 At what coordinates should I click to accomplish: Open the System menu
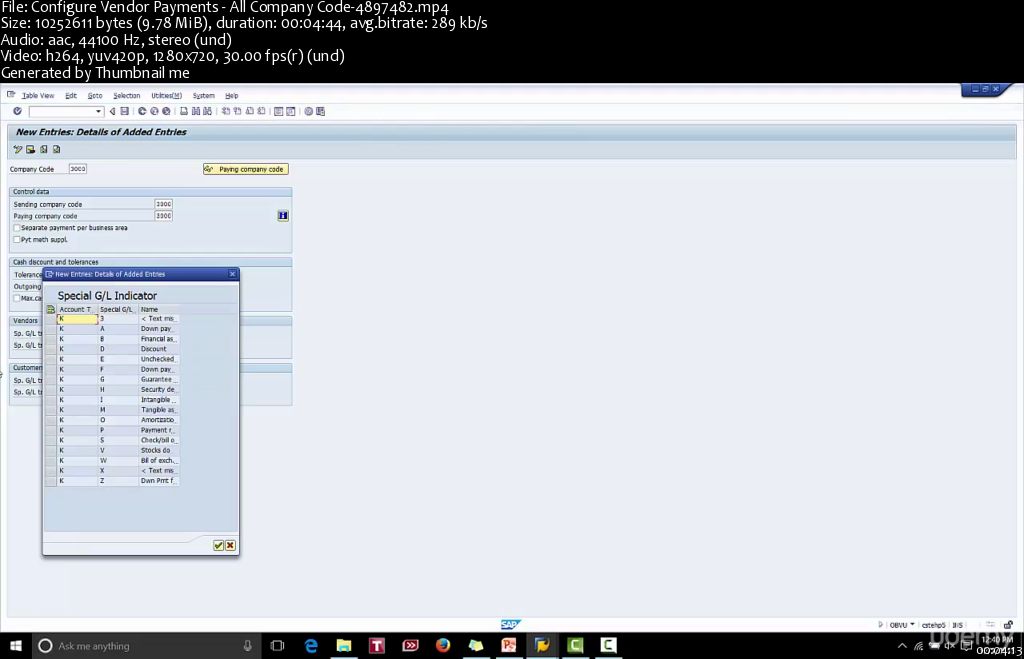pos(203,95)
